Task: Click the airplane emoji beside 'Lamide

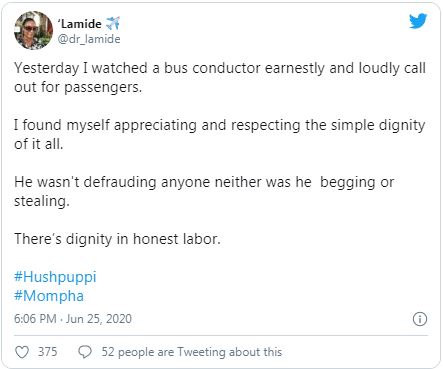Action: [113, 24]
